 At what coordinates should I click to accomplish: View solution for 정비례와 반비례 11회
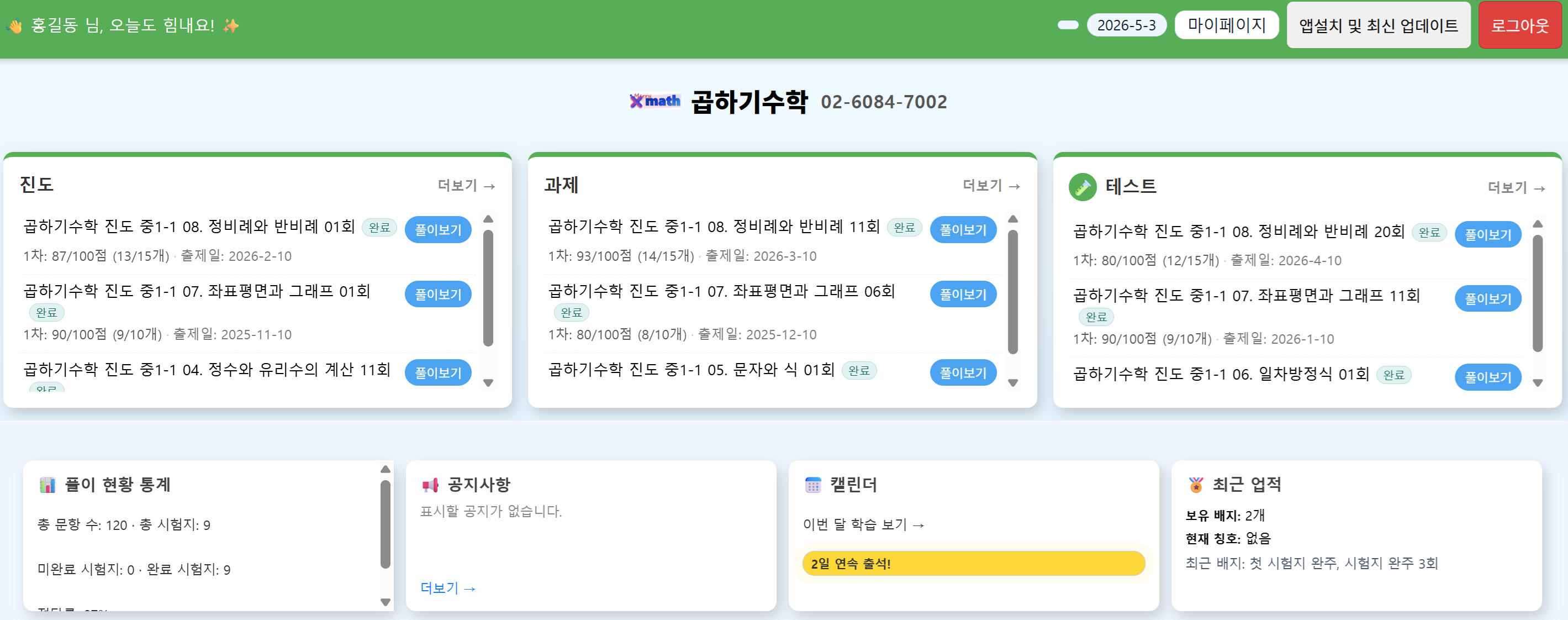(x=963, y=230)
